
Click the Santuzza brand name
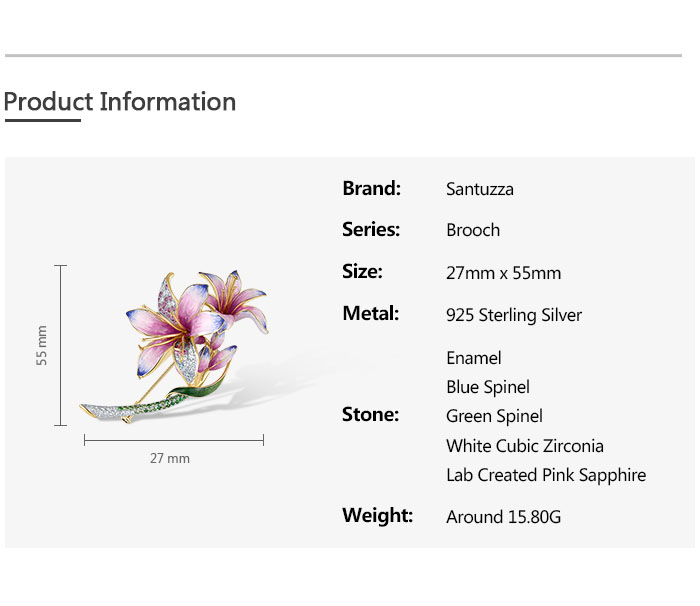coord(480,189)
